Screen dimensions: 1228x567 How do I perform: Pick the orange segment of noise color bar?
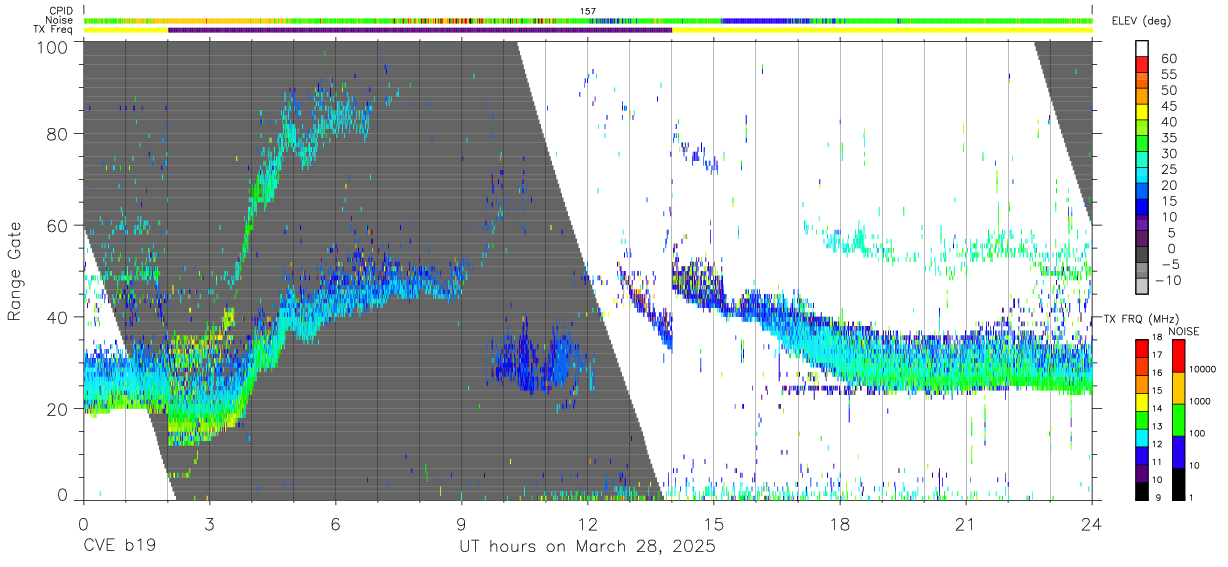pos(1178,388)
